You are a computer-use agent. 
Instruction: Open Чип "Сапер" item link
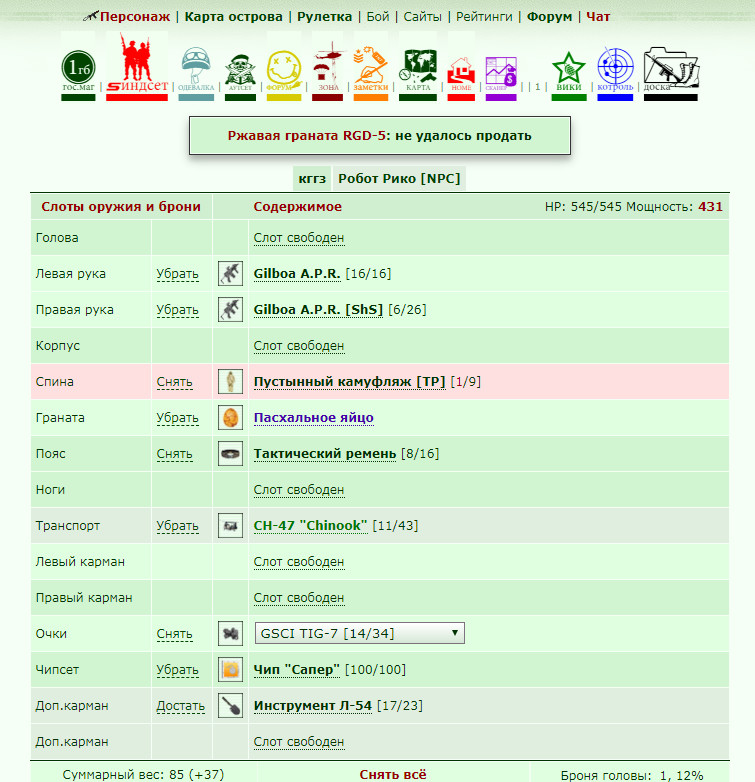297,669
